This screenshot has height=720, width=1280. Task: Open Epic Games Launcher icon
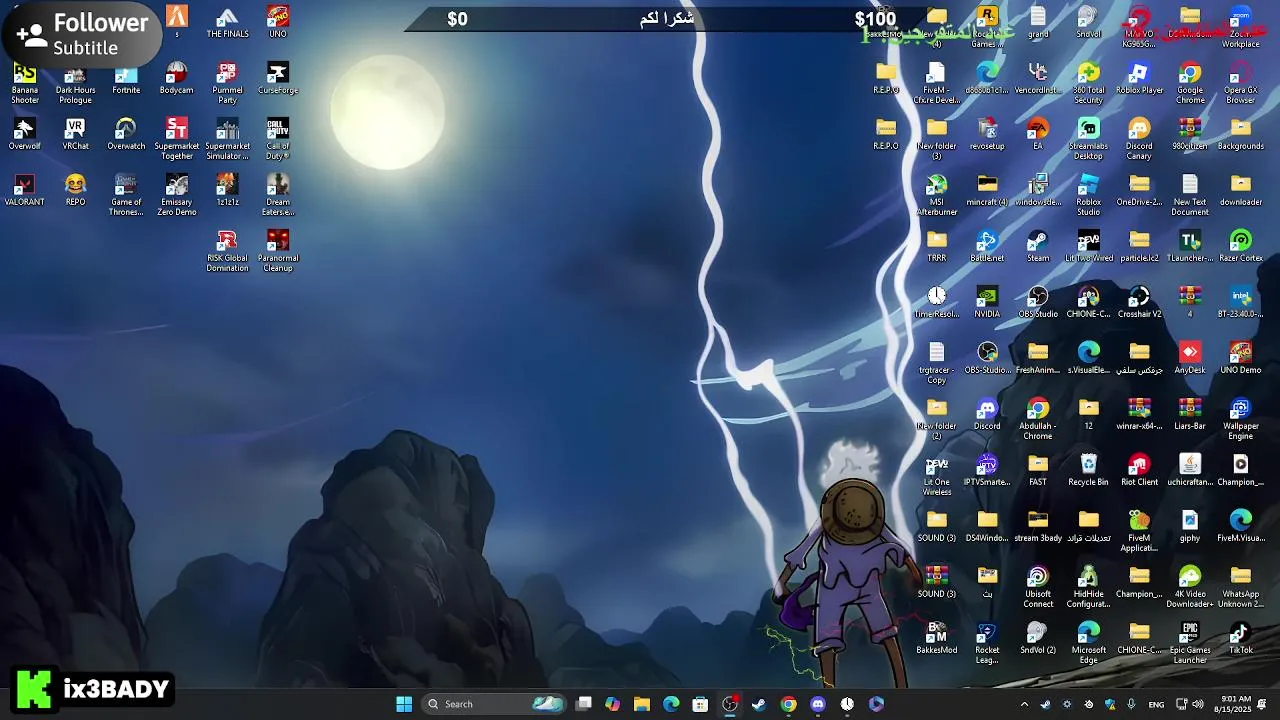click(x=1190, y=643)
